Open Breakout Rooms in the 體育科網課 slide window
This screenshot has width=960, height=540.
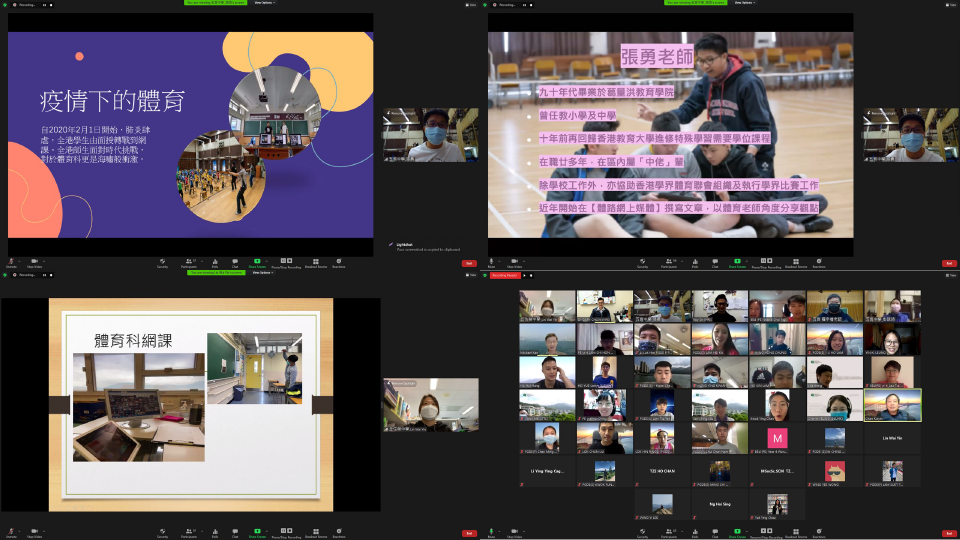tap(316, 533)
